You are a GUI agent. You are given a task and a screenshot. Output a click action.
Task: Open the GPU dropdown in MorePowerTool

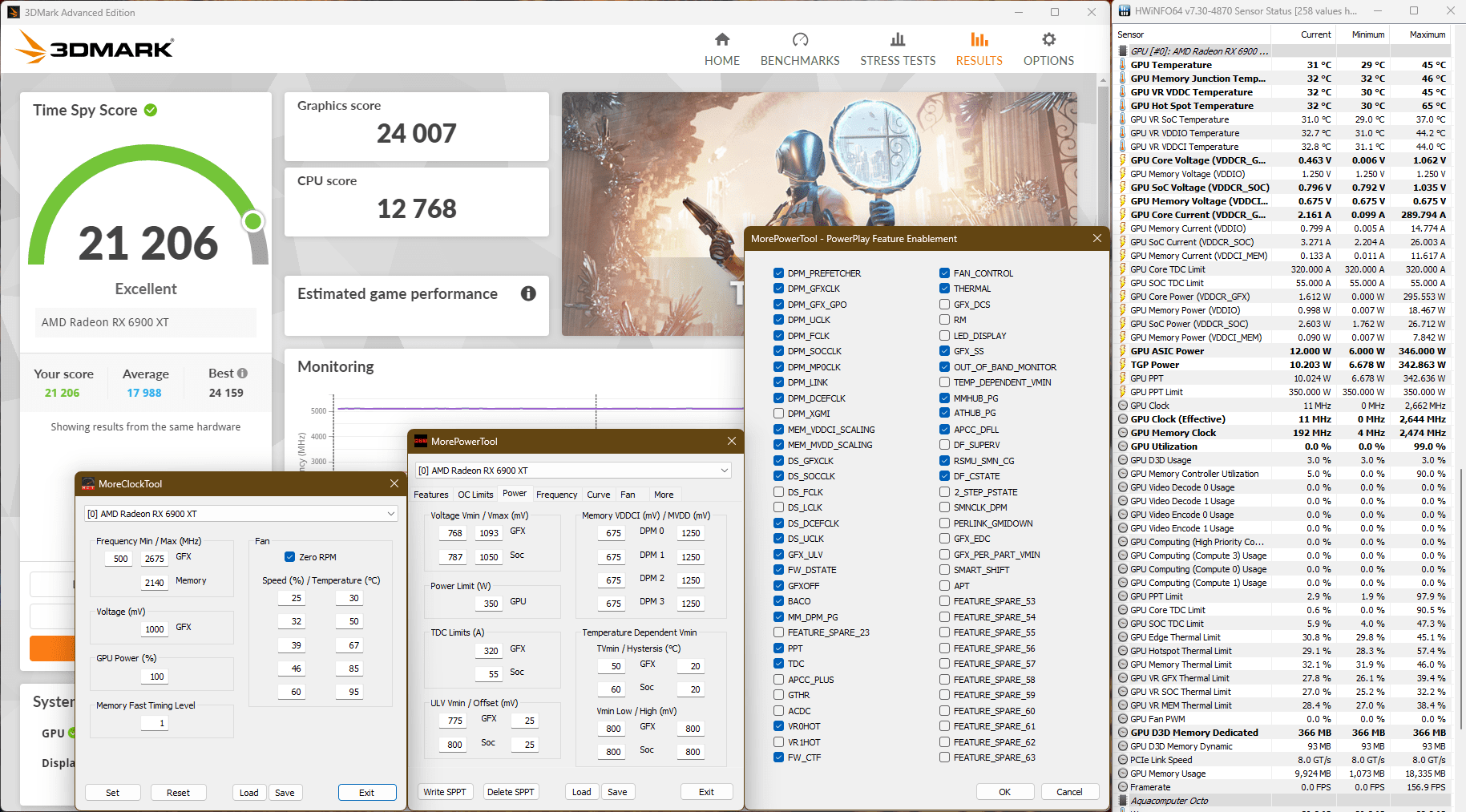(x=573, y=471)
